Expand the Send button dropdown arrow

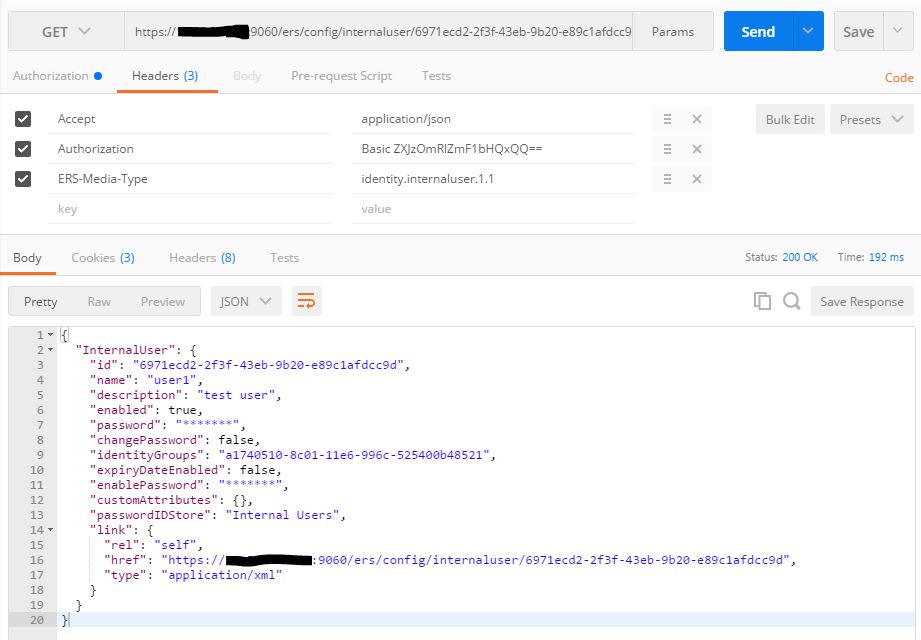pos(808,32)
